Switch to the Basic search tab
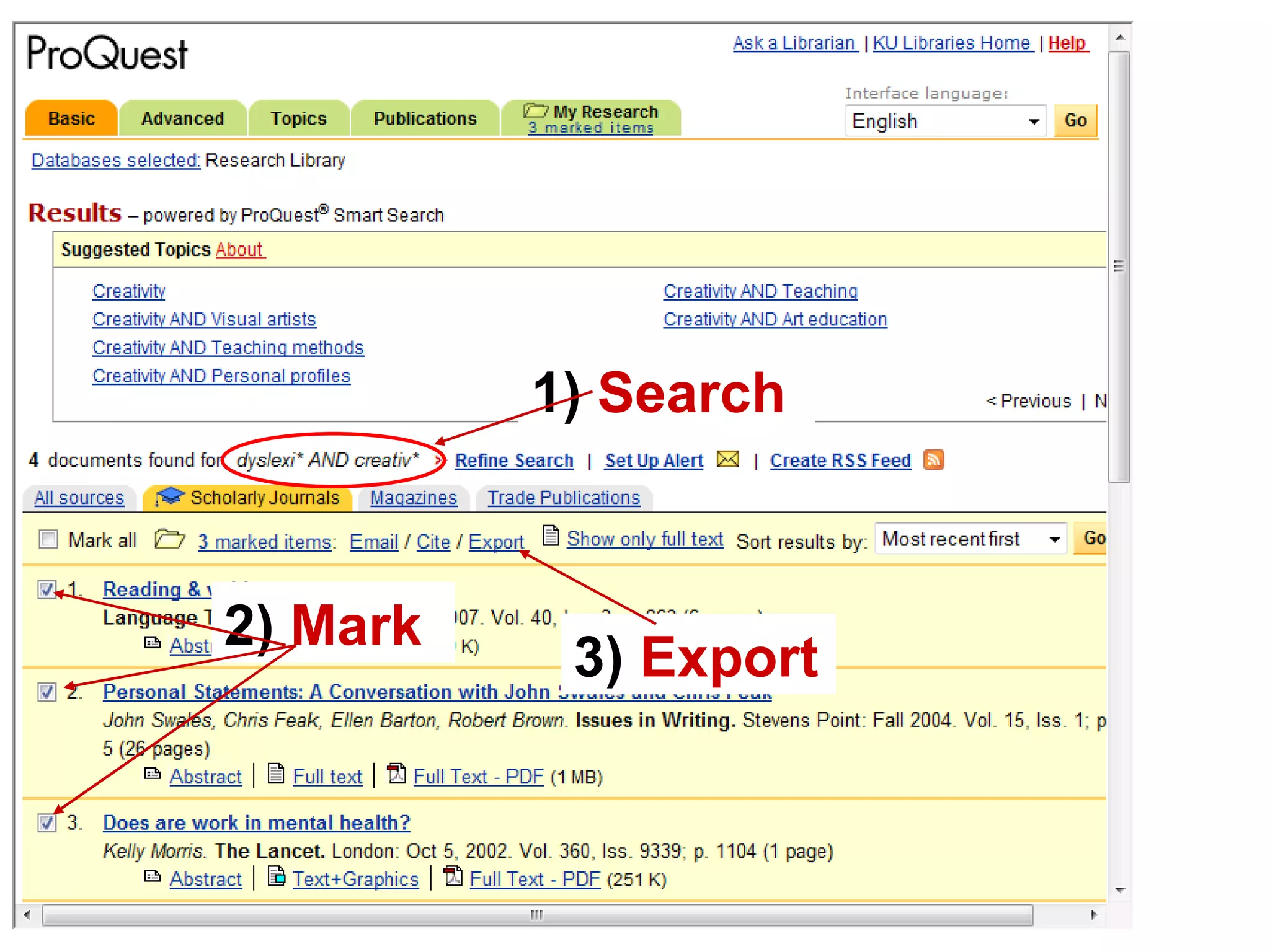1270x952 pixels. click(71, 118)
